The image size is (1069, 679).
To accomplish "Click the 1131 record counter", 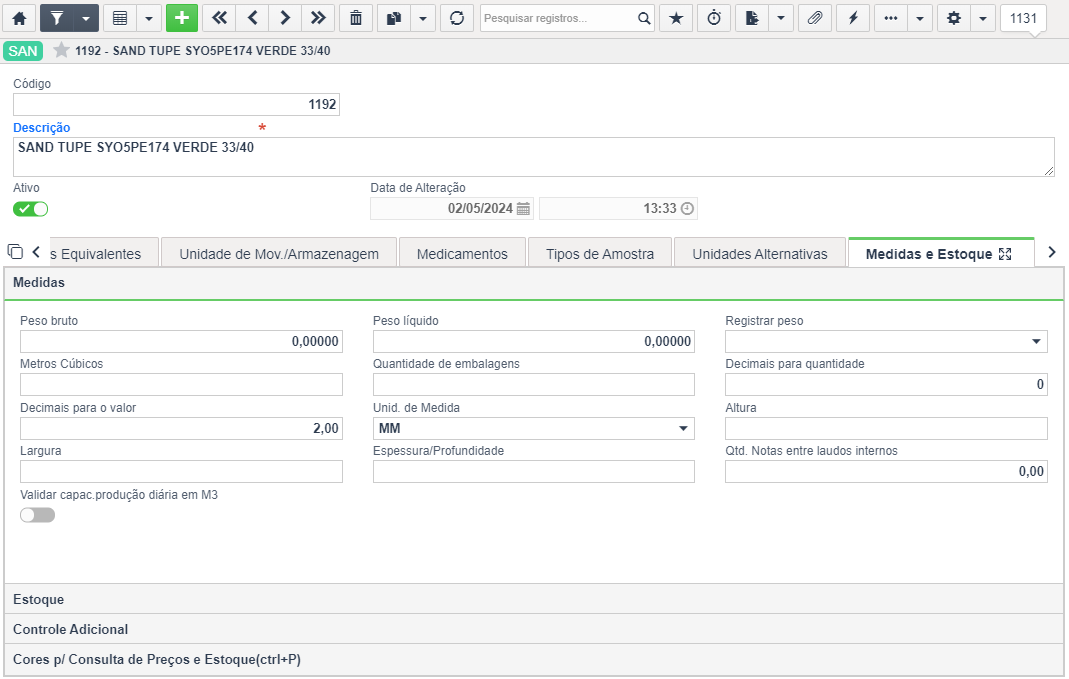I will click(x=1023, y=18).
